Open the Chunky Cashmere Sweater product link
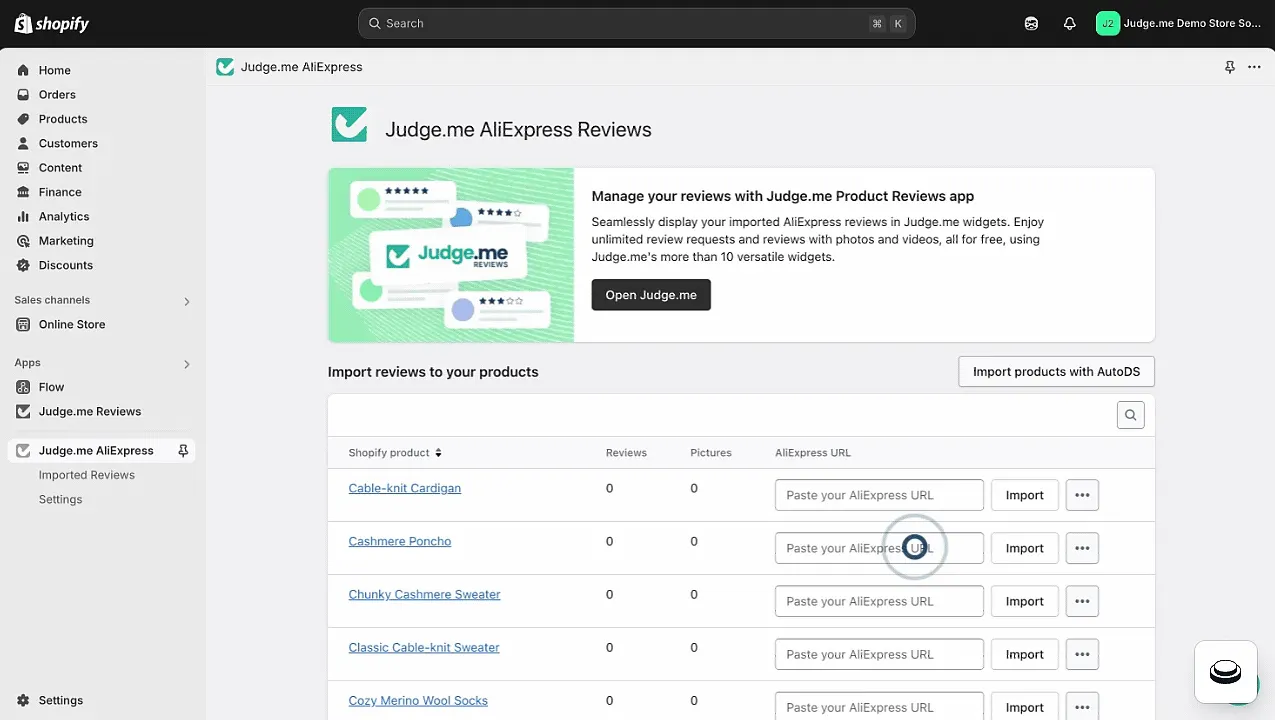The width and height of the screenshot is (1275, 720). (x=424, y=594)
